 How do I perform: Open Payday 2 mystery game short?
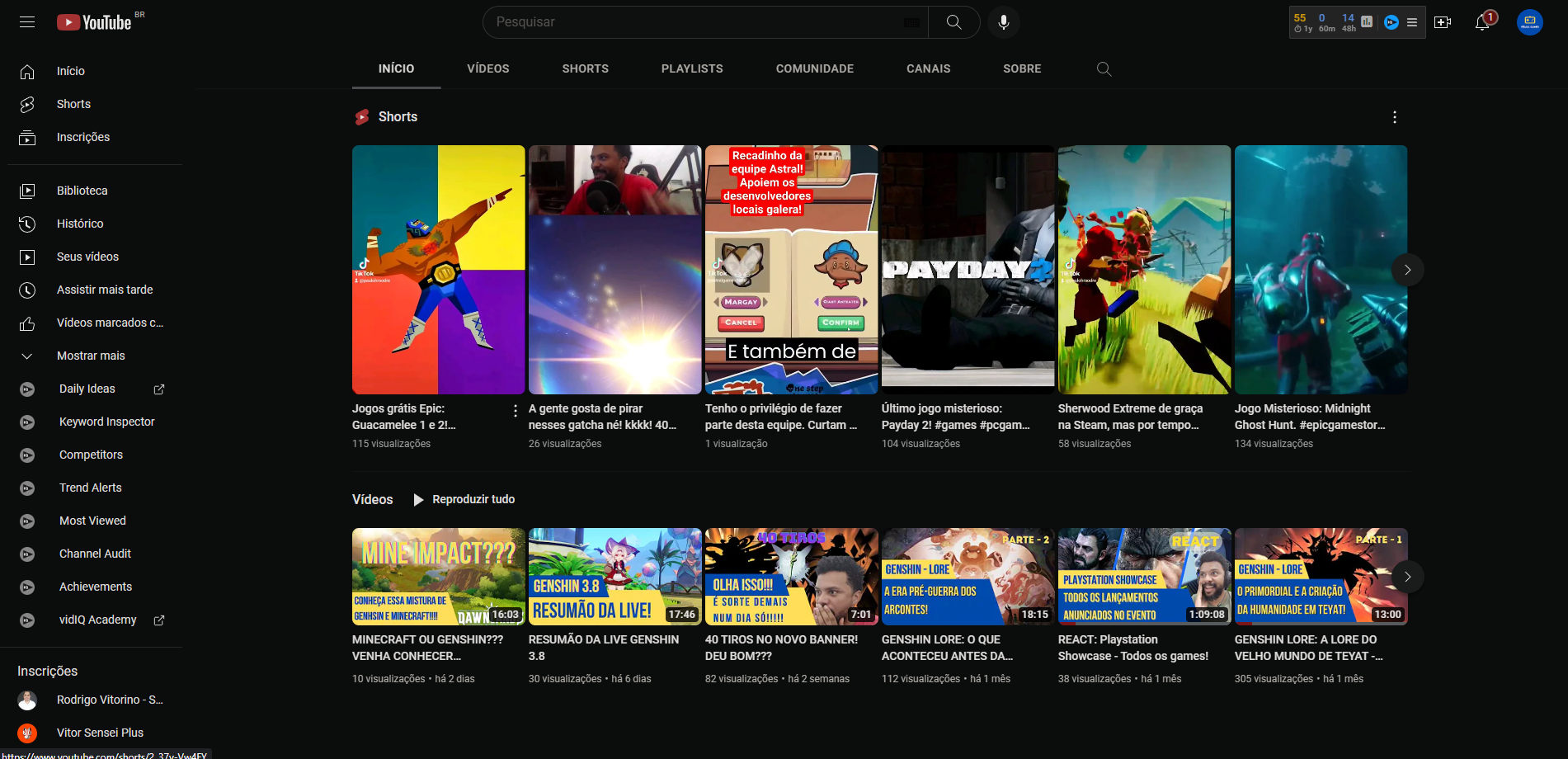[x=968, y=270]
